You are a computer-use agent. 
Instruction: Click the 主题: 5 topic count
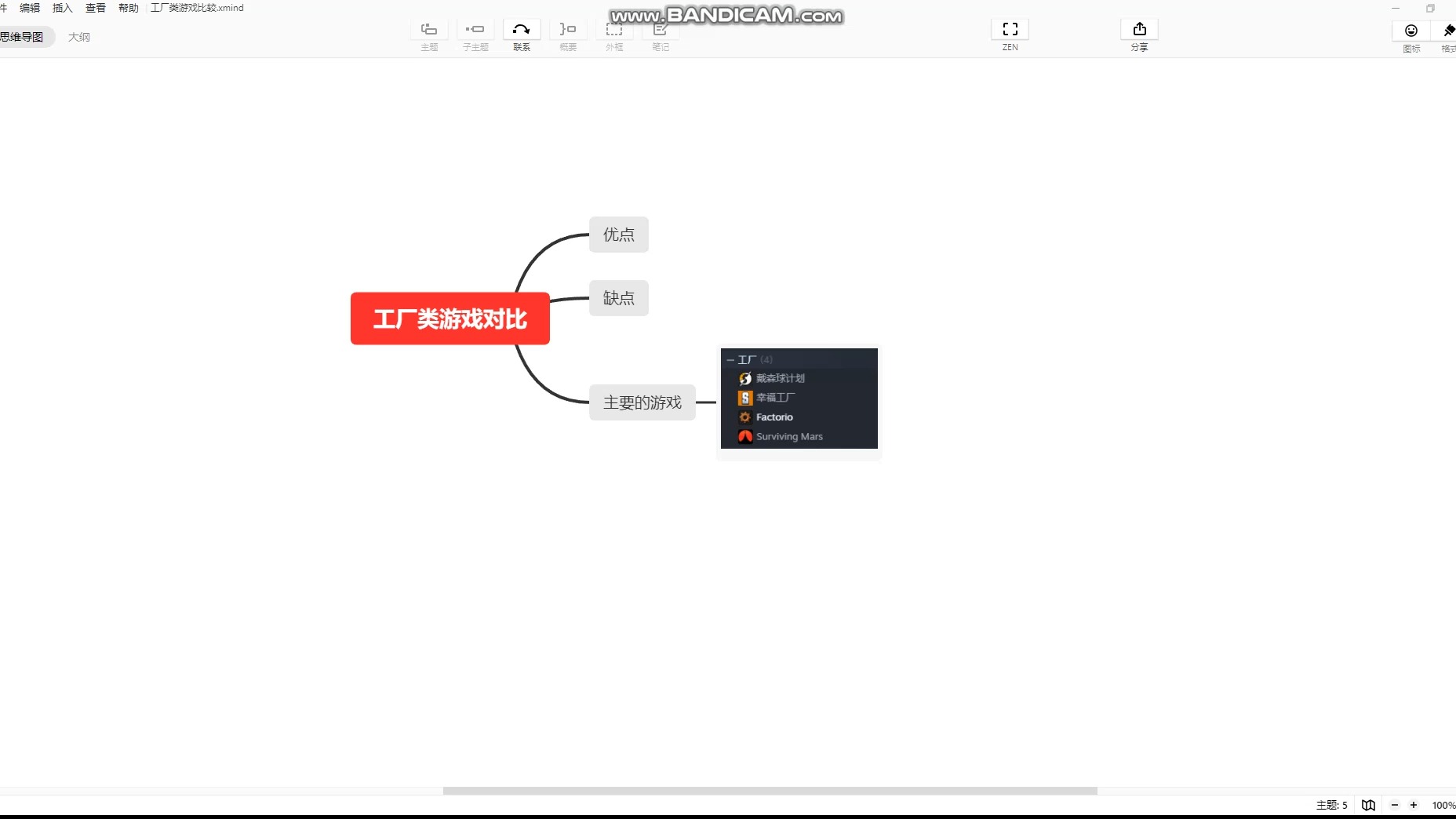click(x=1332, y=805)
